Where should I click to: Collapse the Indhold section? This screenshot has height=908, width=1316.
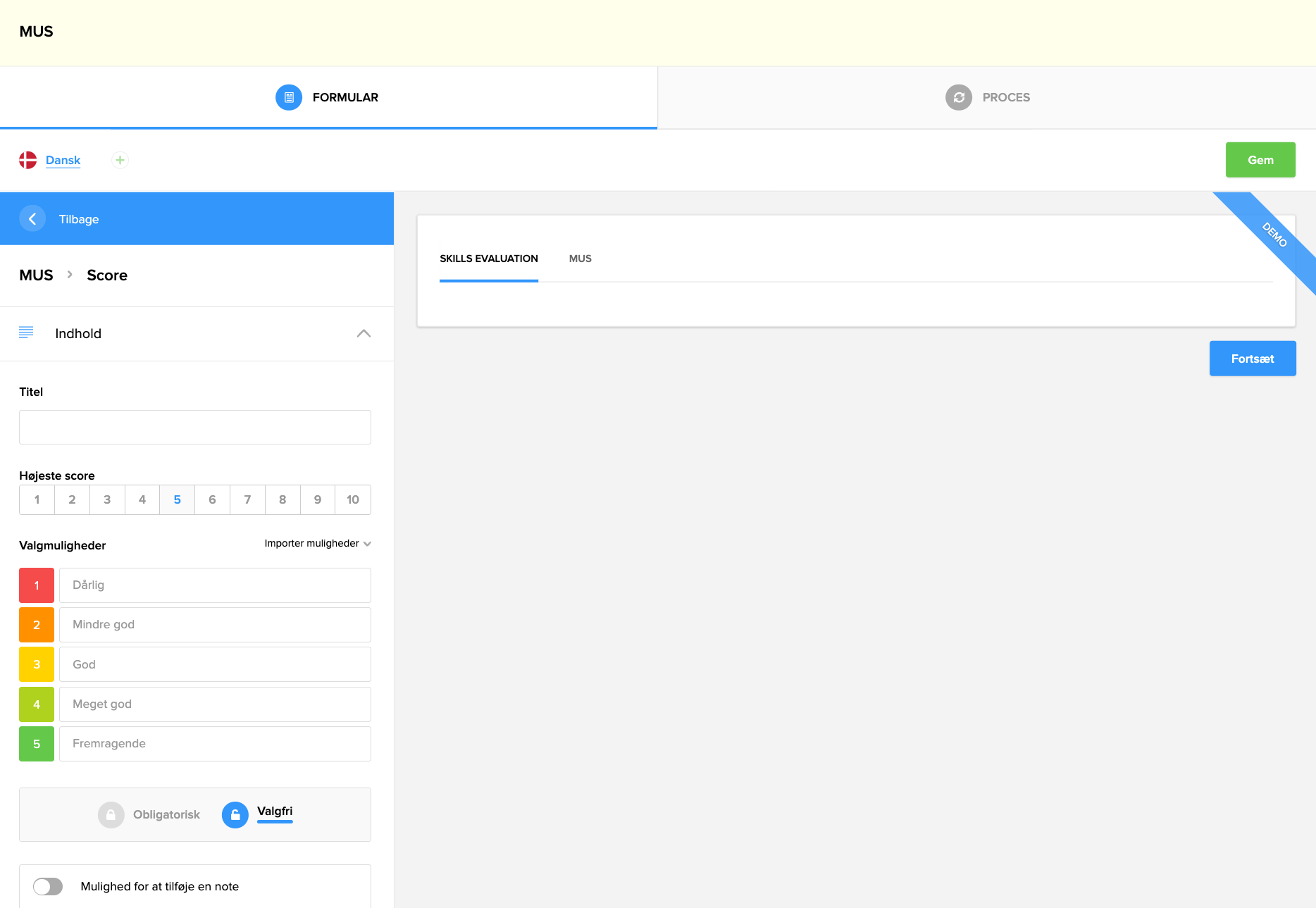(x=364, y=333)
